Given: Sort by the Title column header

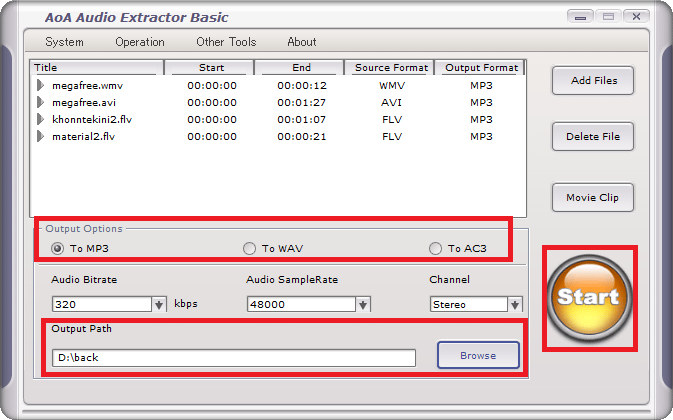Looking at the screenshot, I should (97, 67).
